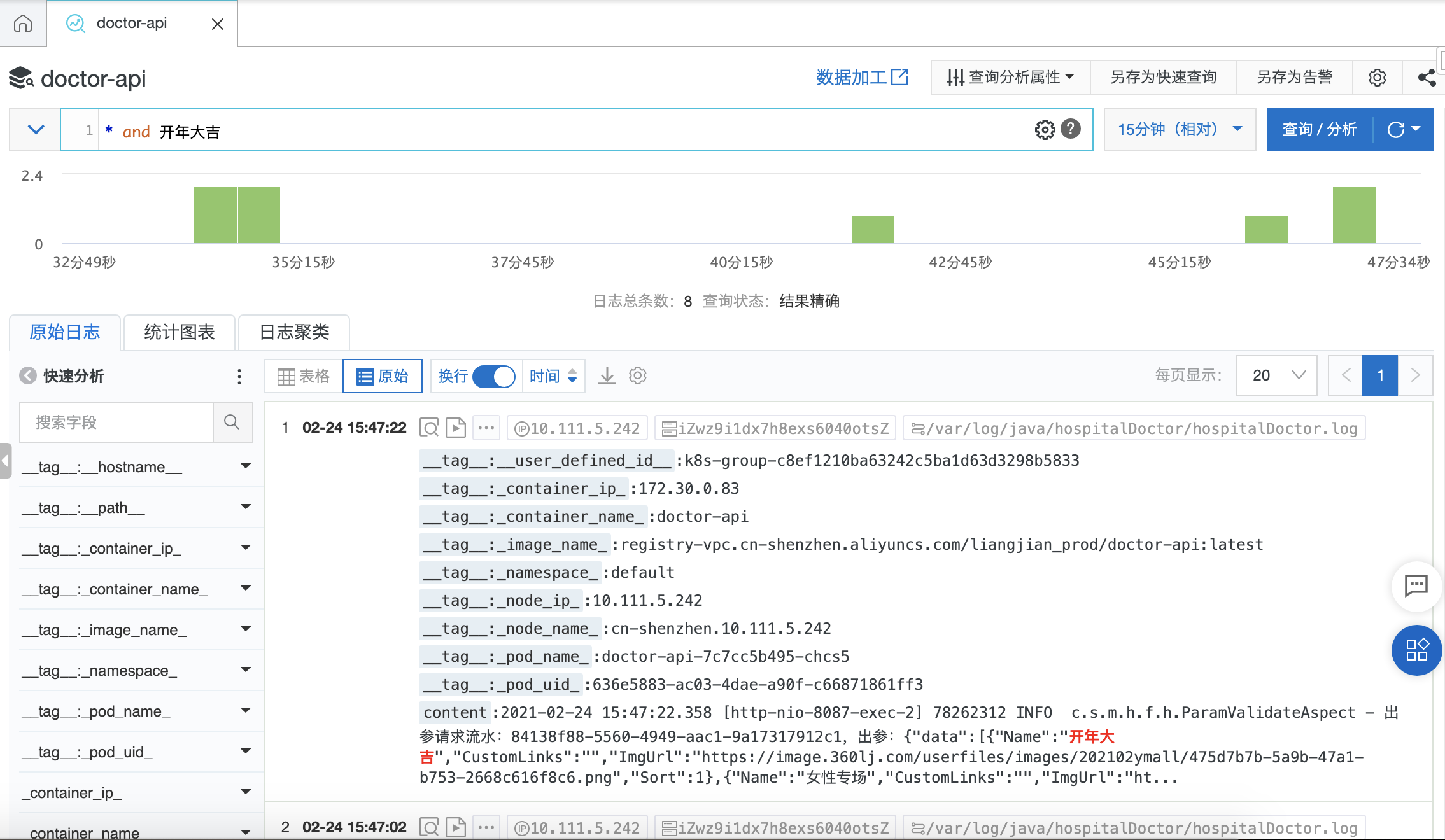Viewport: 1445px width, 840px height.
Task: Open the 15分钟 (相对) time range dropdown
Action: 1180,130
